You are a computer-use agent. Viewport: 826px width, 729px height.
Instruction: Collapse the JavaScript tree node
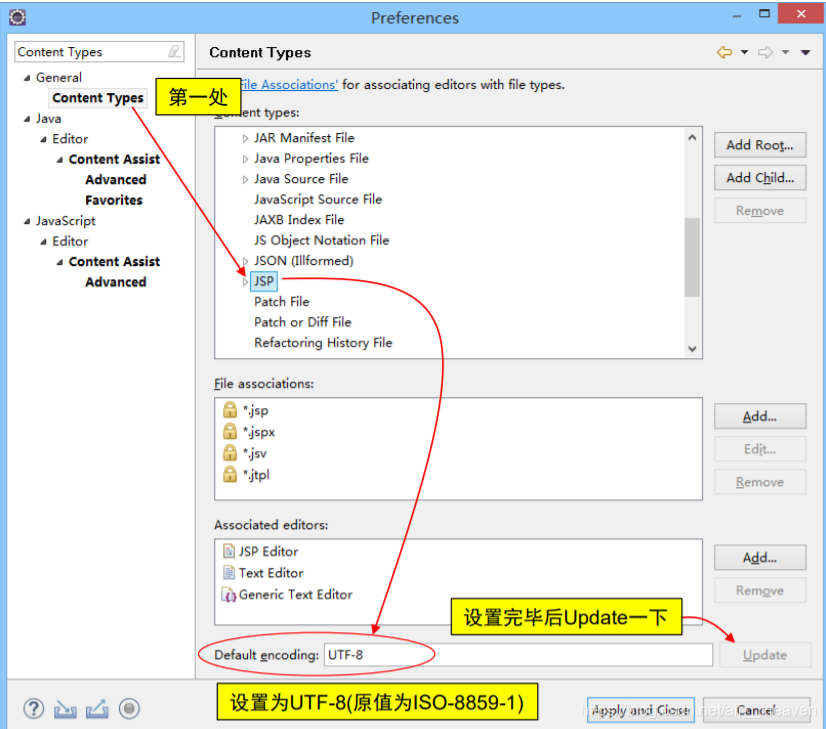coord(27,221)
